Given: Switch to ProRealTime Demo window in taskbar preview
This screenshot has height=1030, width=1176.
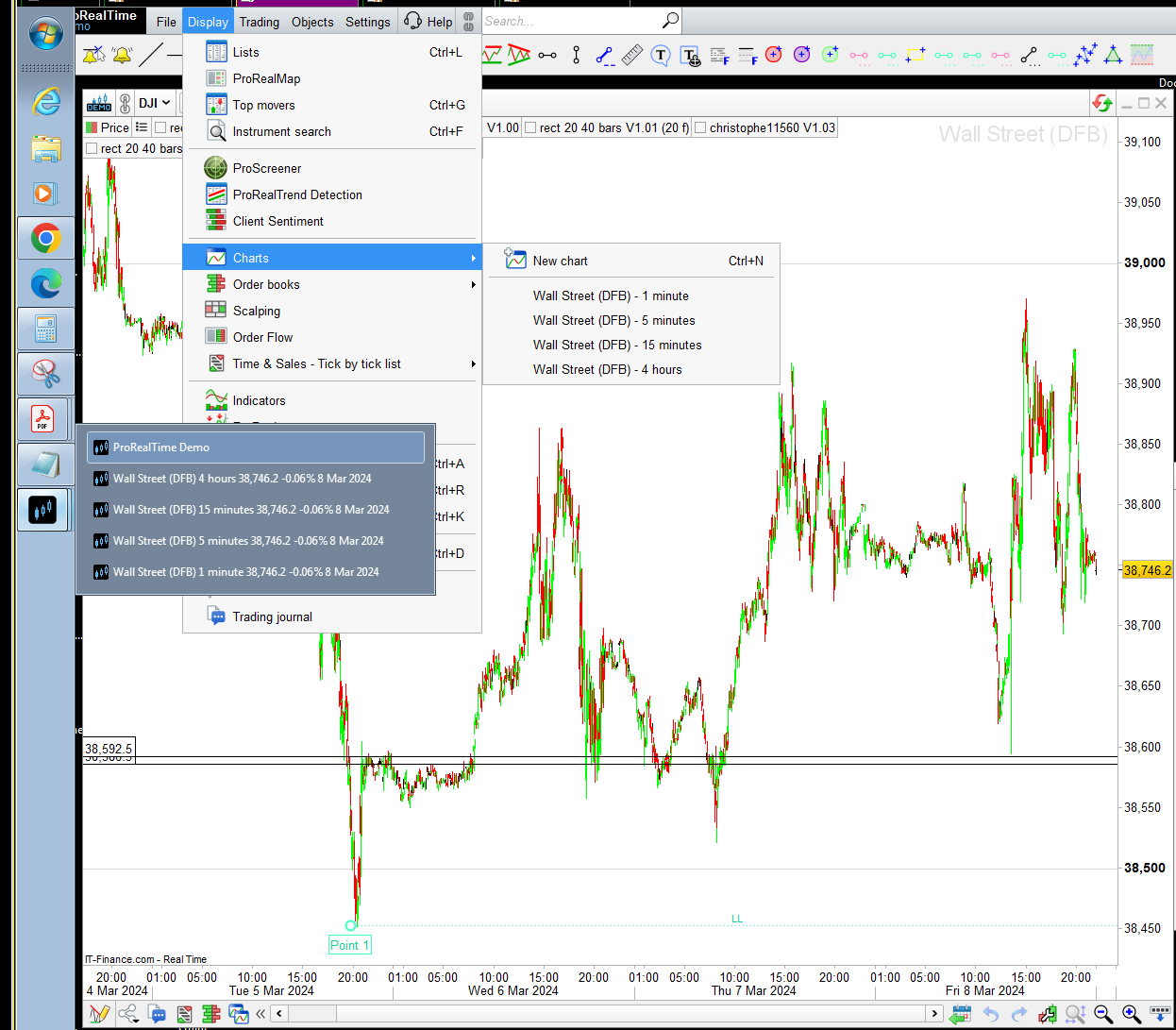Looking at the screenshot, I should click(x=256, y=447).
